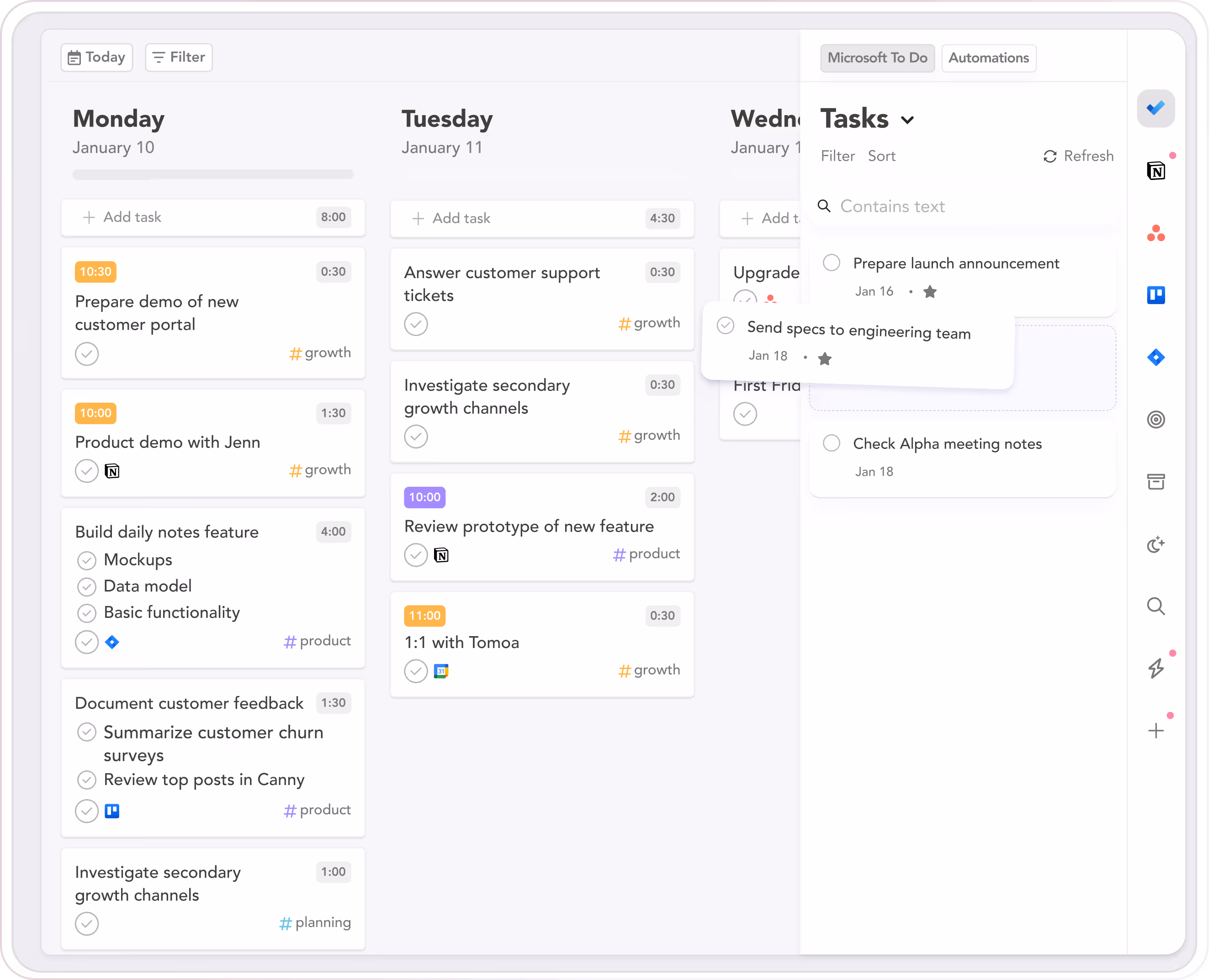The width and height of the screenshot is (1229, 980).
Task: Check off Basic functionality subtask
Action: click(87, 613)
